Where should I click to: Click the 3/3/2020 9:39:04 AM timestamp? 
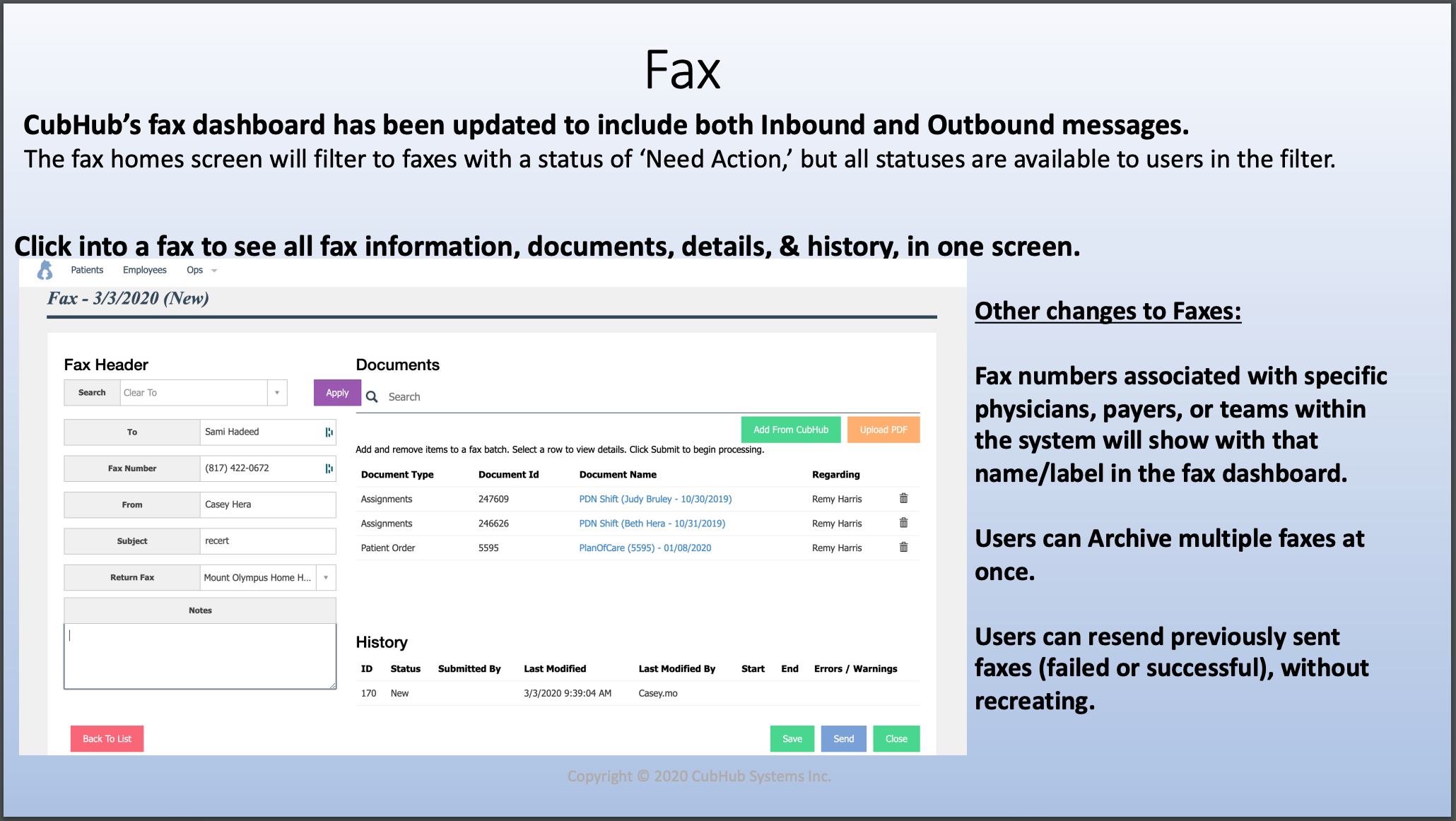pyautogui.click(x=567, y=693)
